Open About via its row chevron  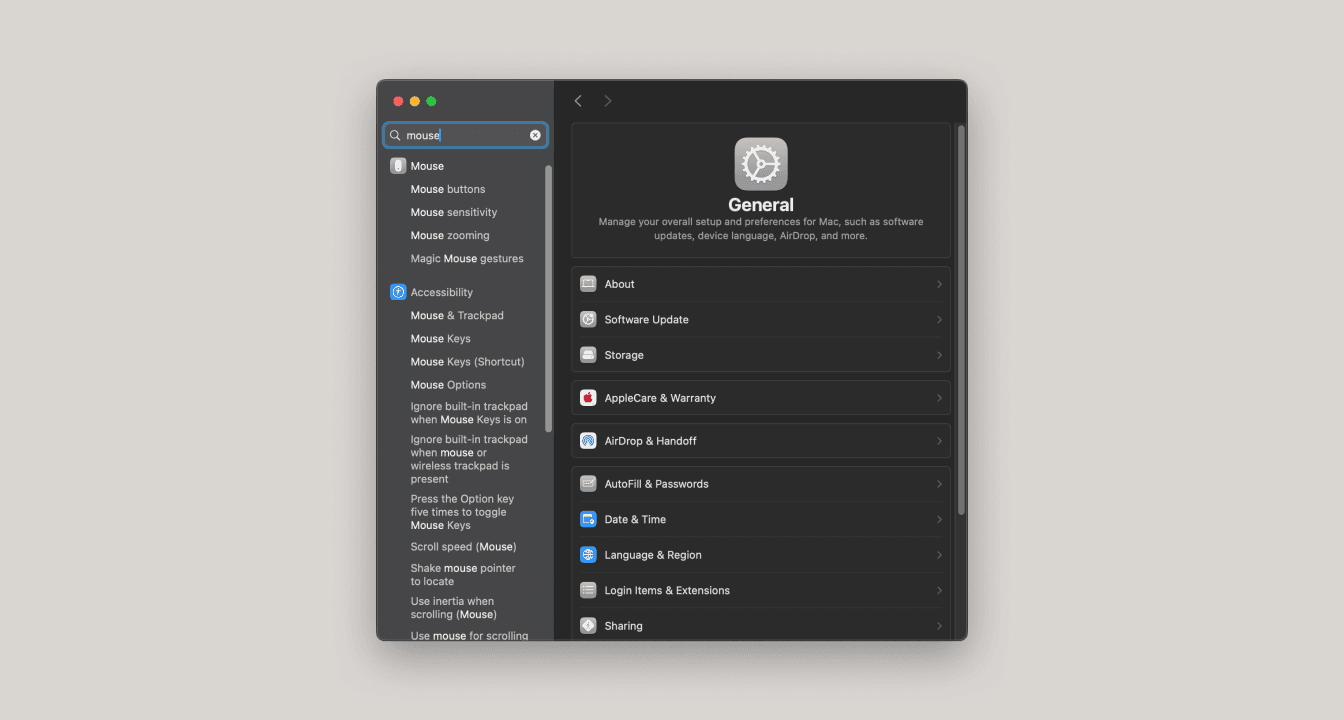click(x=939, y=284)
